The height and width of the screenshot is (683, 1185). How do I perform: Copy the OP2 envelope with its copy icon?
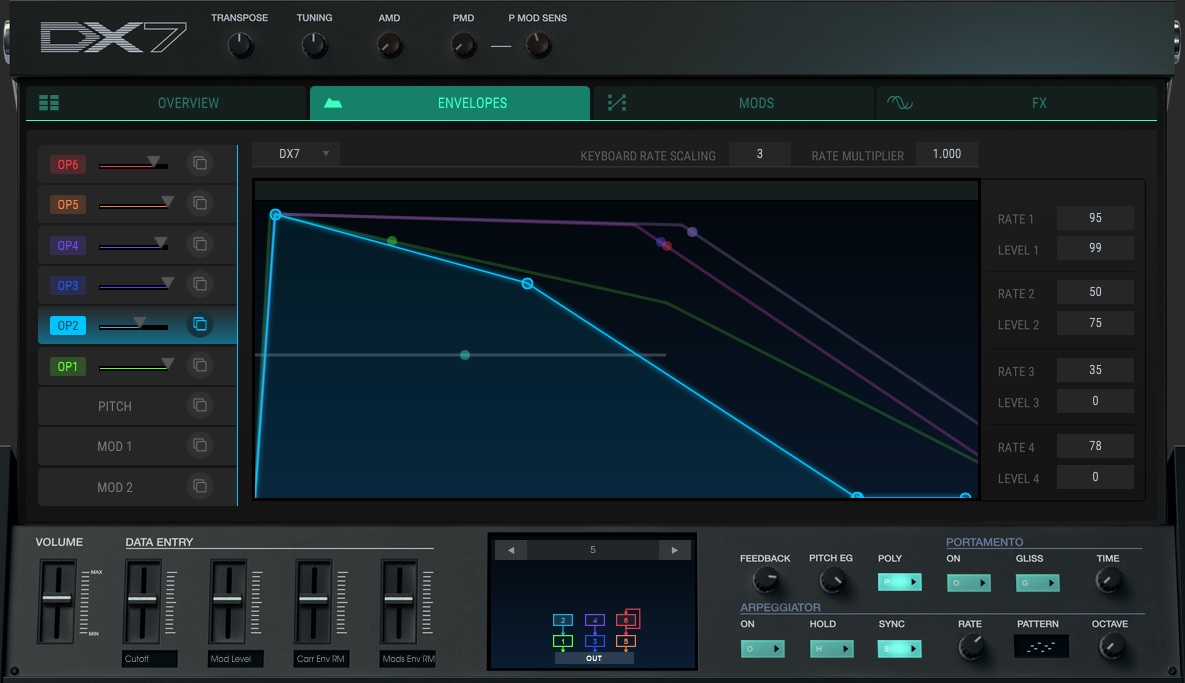[200, 324]
